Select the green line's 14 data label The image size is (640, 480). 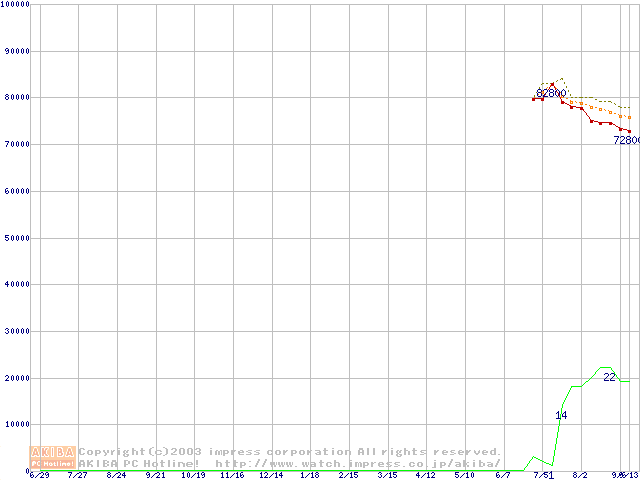point(561,415)
